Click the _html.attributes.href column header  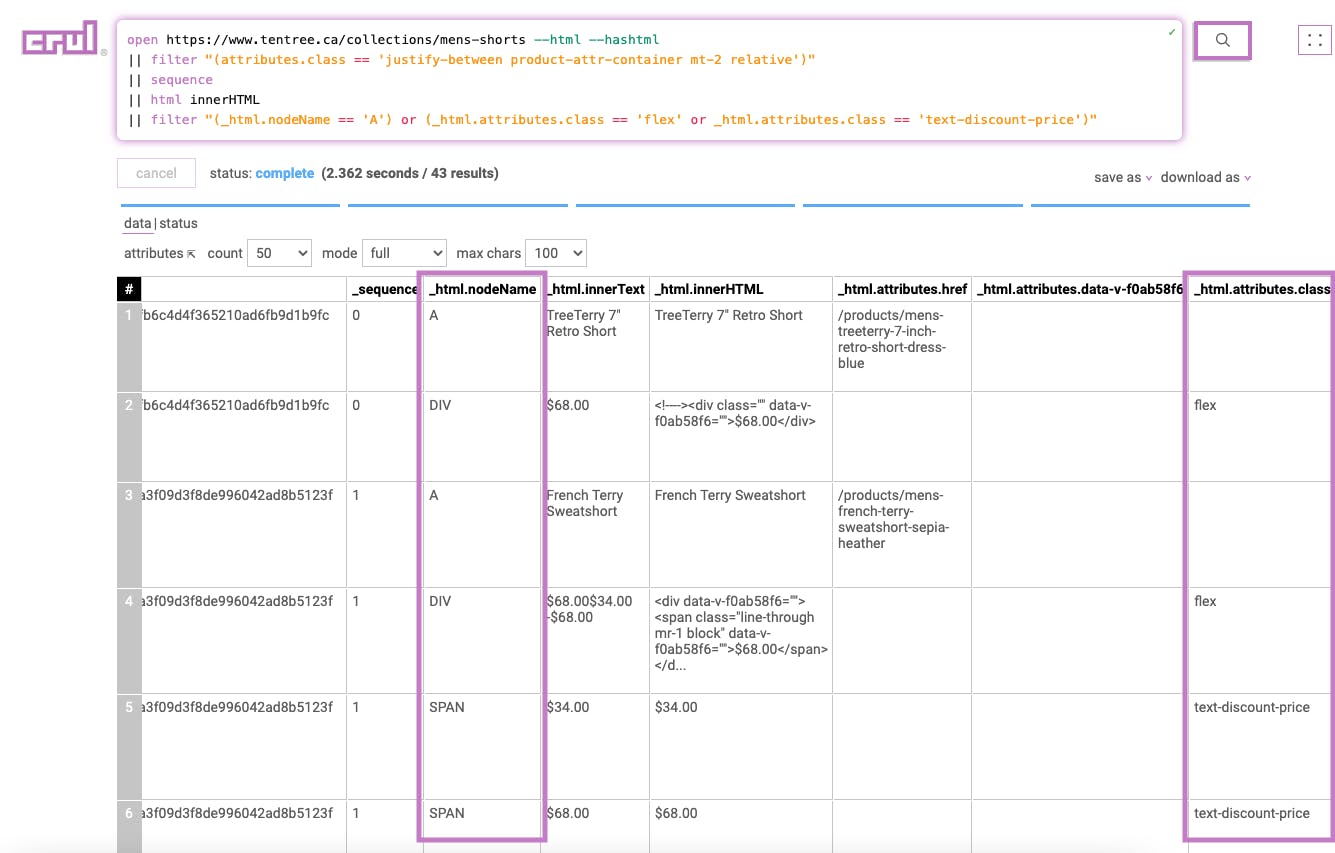pos(902,289)
